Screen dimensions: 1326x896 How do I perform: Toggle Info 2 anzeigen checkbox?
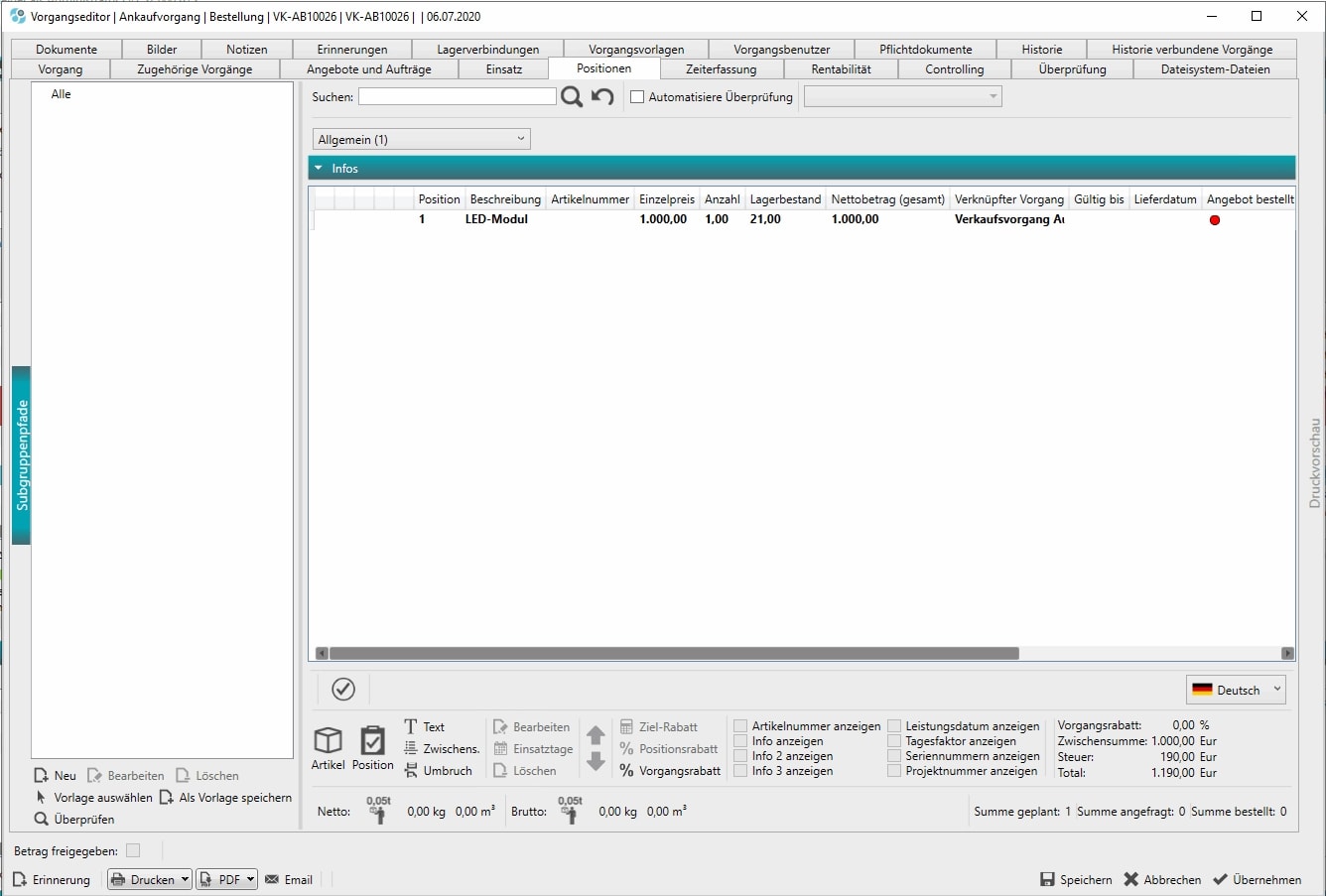click(740, 755)
